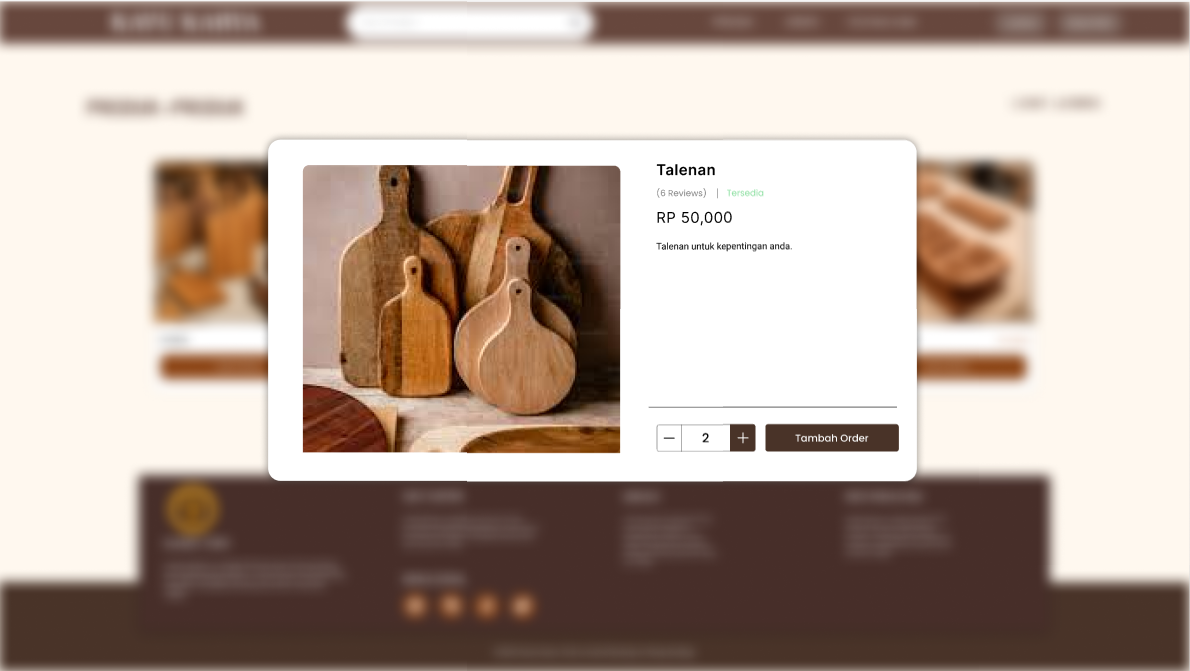Open the second orange social icon in footer
Image resolution: width=1190 pixels, height=671 pixels.
(x=451, y=606)
